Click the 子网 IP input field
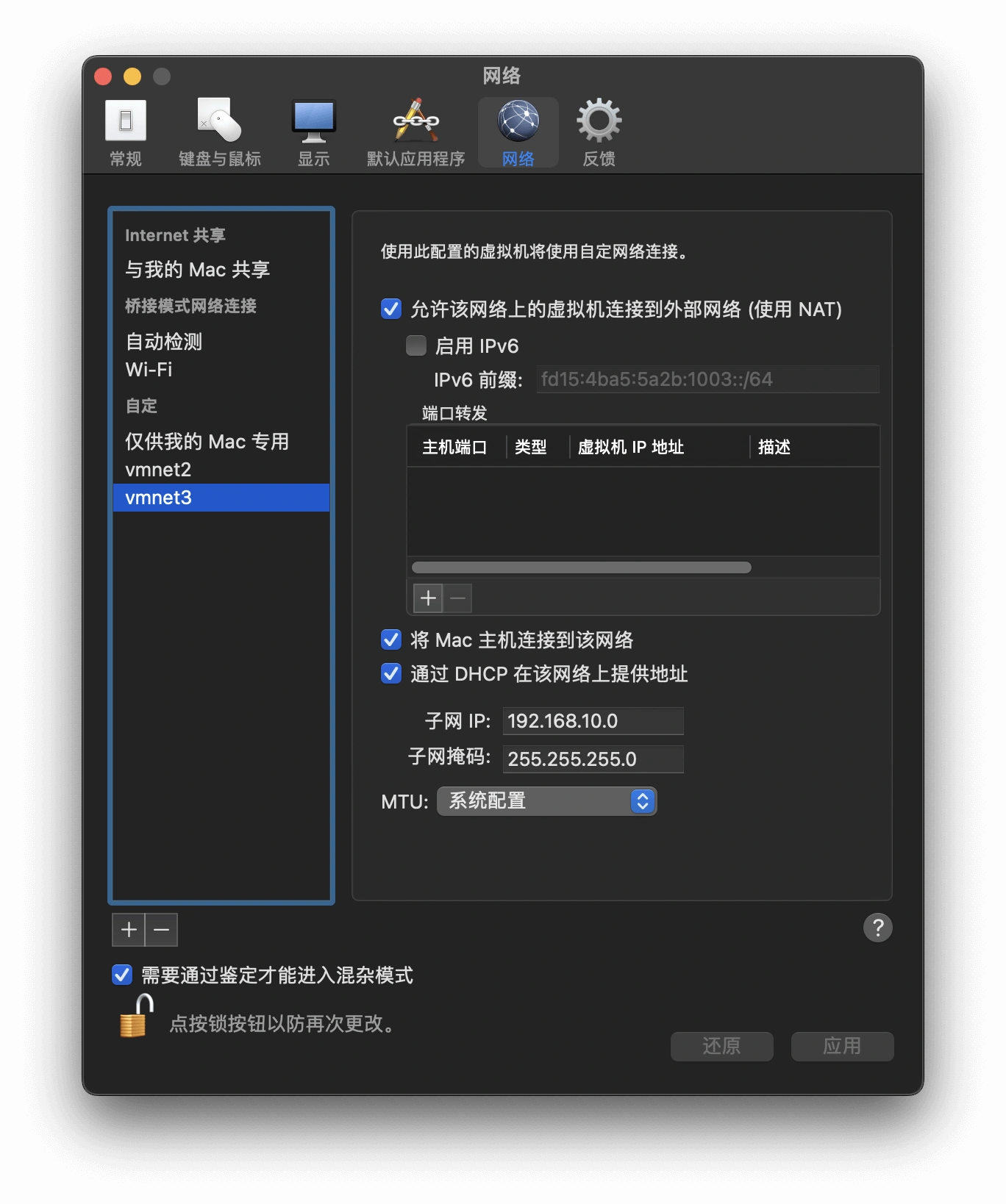The image size is (1006, 1204). click(593, 721)
